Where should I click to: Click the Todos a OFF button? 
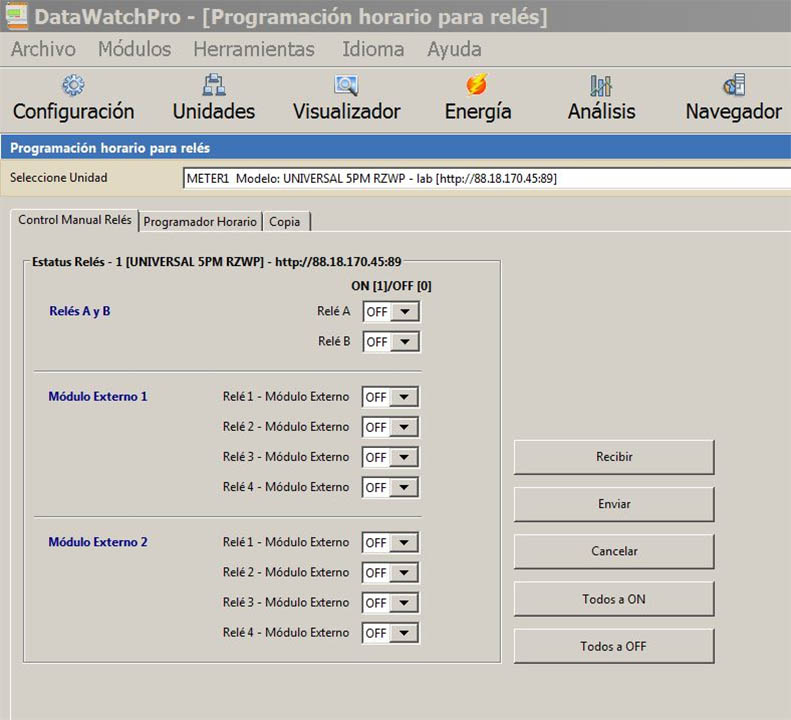[x=614, y=646]
